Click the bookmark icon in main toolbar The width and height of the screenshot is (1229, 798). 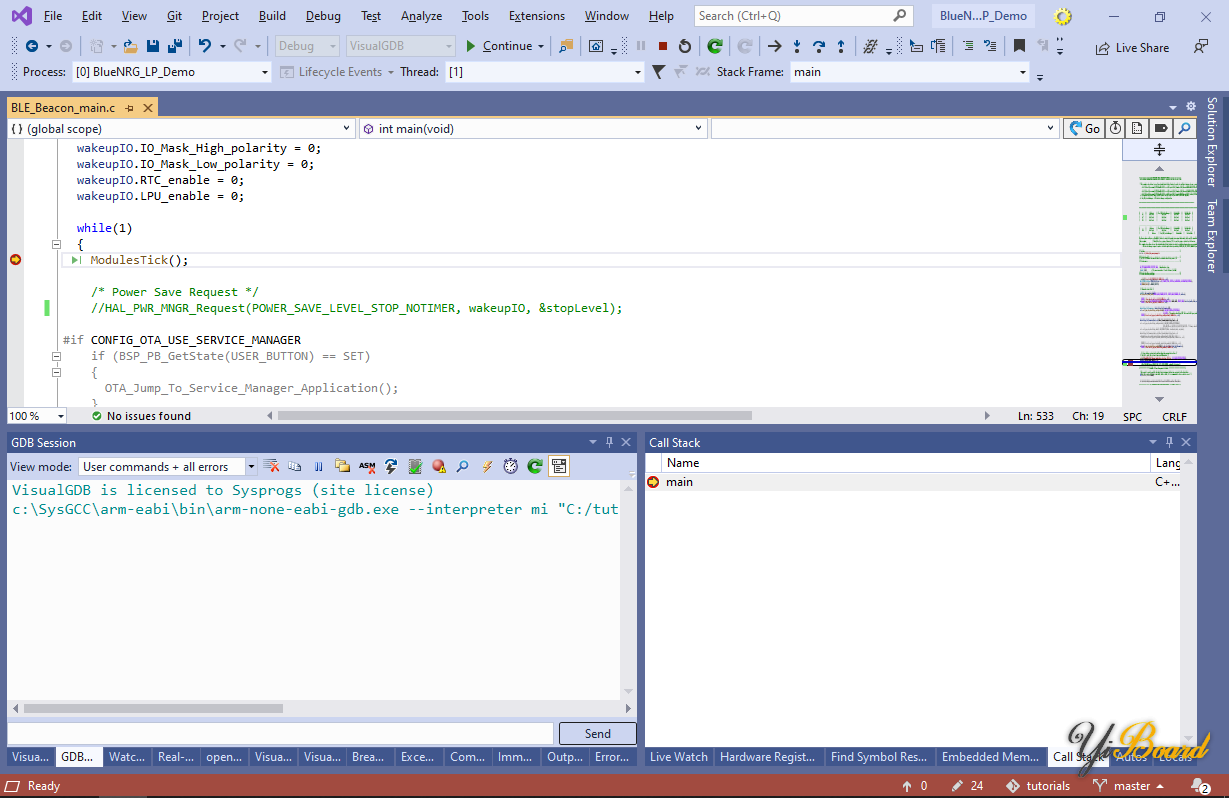pos(1019,46)
